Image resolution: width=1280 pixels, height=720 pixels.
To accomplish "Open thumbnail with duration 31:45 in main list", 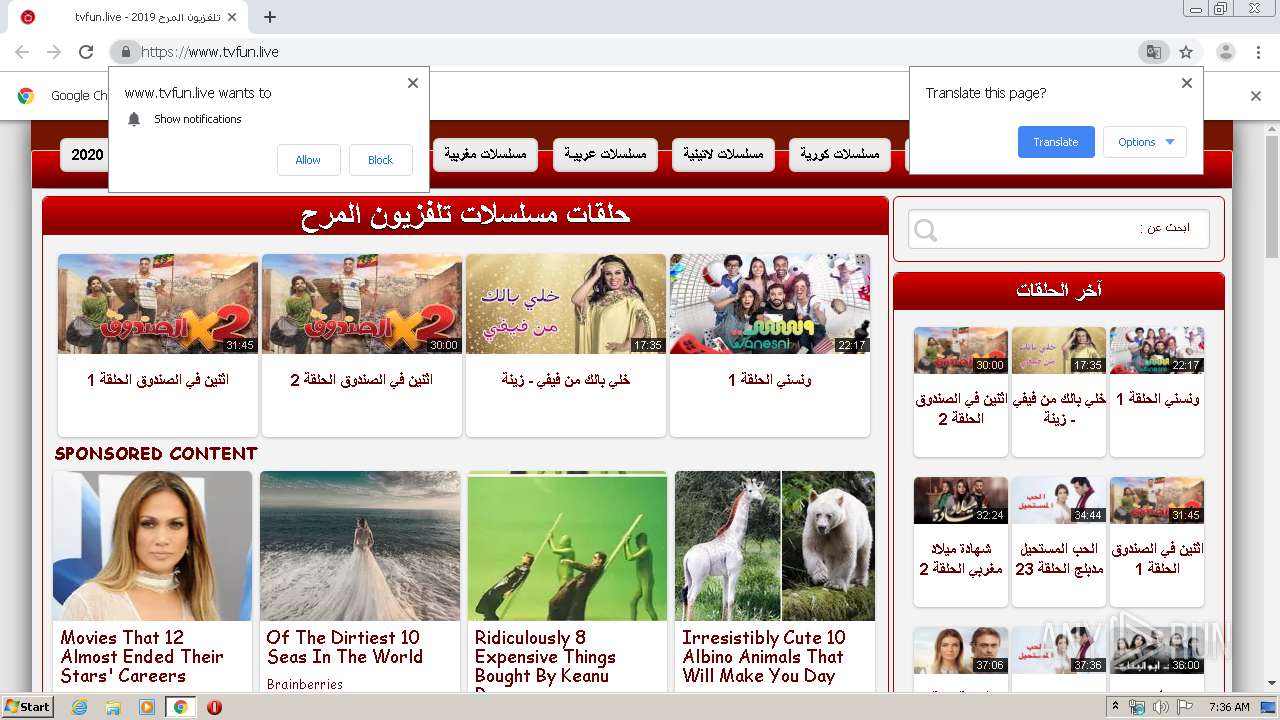I will click(x=158, y=304).
